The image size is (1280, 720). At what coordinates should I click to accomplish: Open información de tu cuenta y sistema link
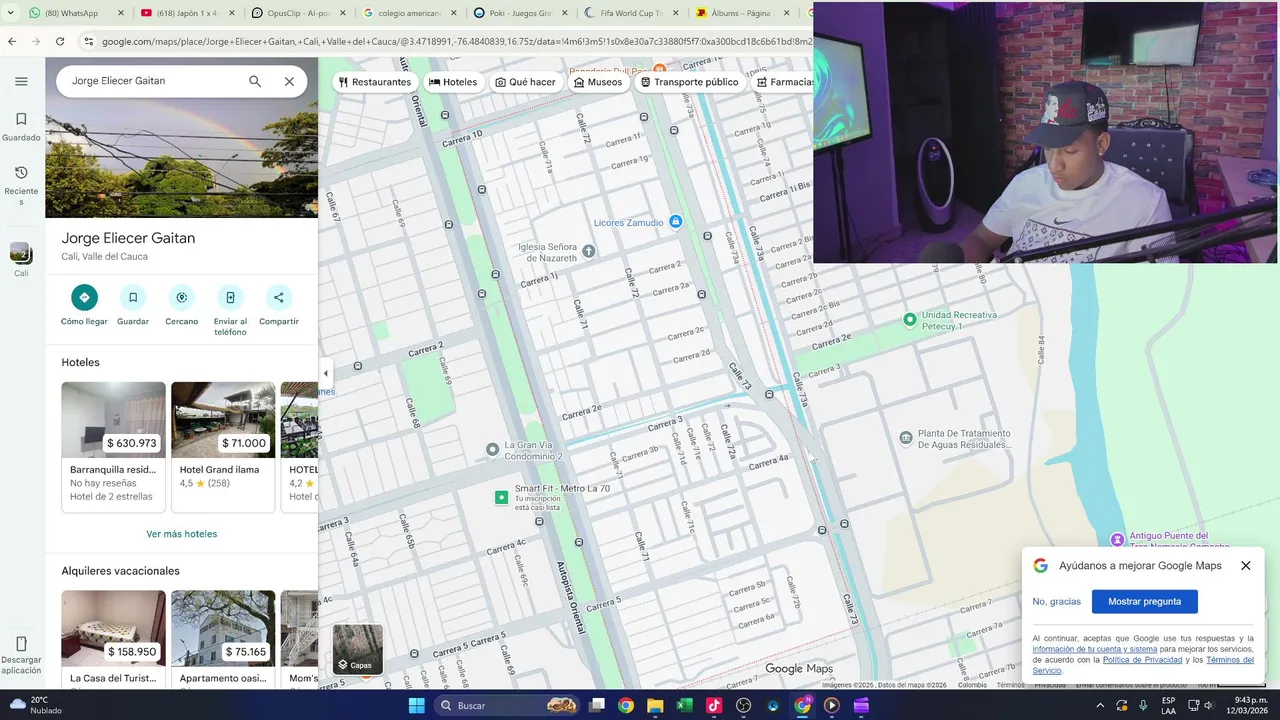point(1094,649)
